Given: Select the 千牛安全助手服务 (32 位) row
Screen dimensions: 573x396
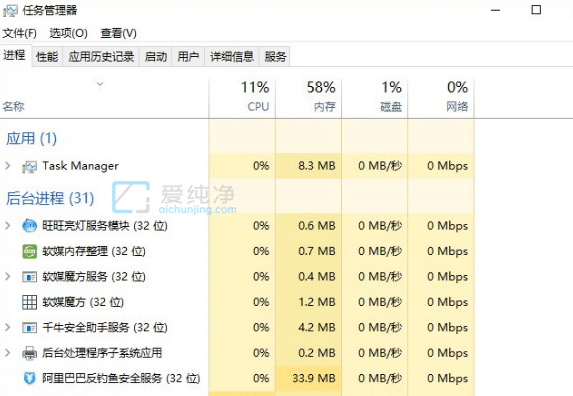Looking at the screenshot, I should pos(237,327).
